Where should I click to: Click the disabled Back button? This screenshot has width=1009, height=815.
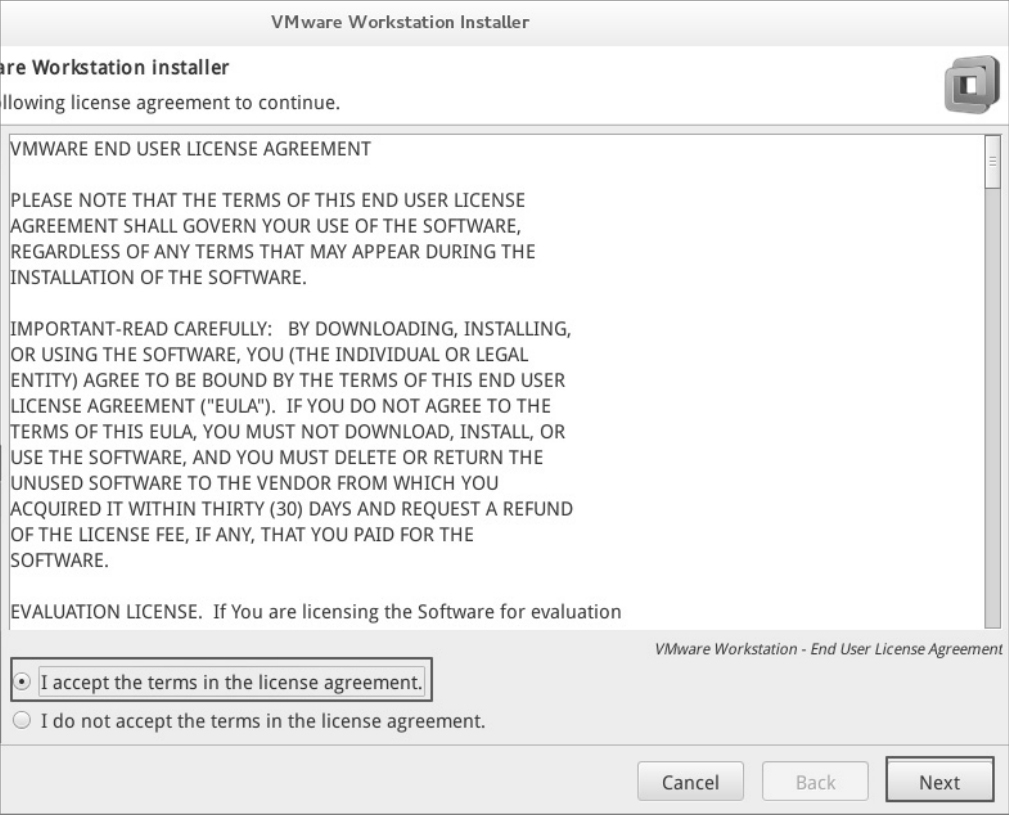(815, 782)
